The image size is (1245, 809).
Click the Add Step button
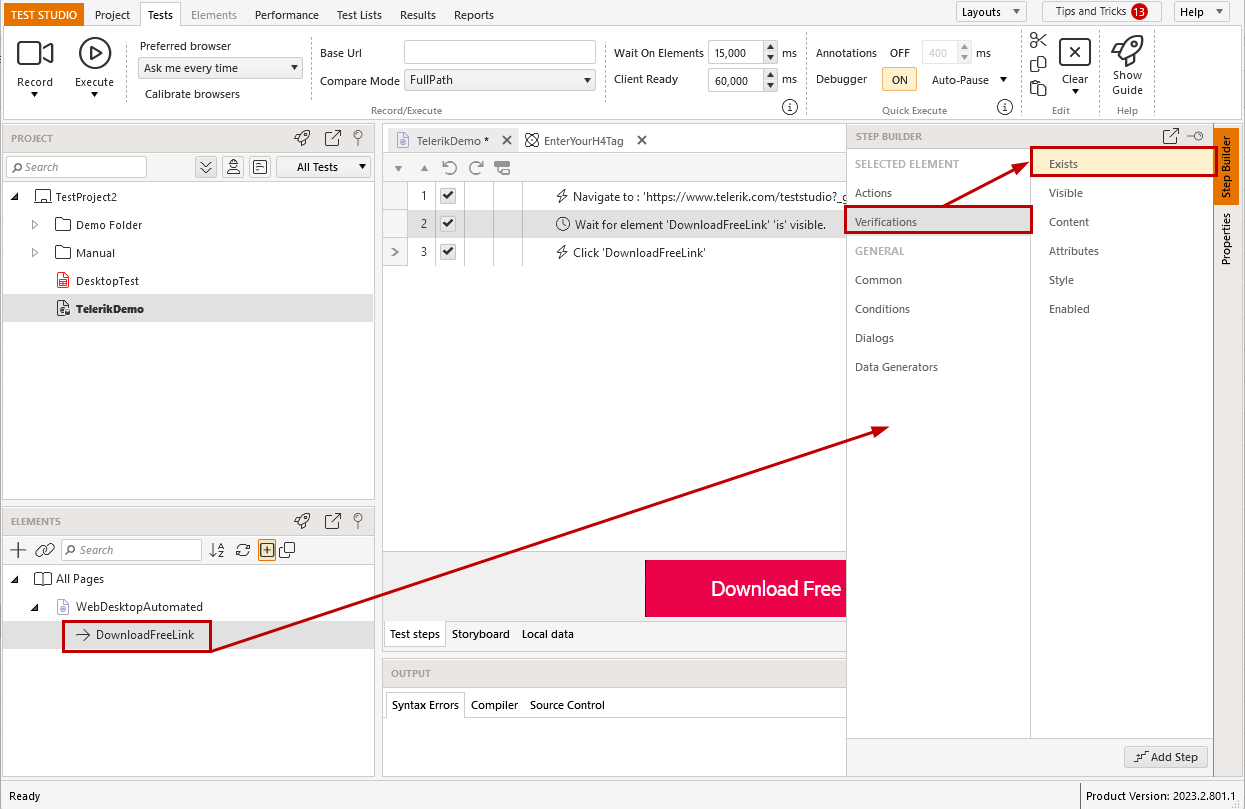[1166, 757]
